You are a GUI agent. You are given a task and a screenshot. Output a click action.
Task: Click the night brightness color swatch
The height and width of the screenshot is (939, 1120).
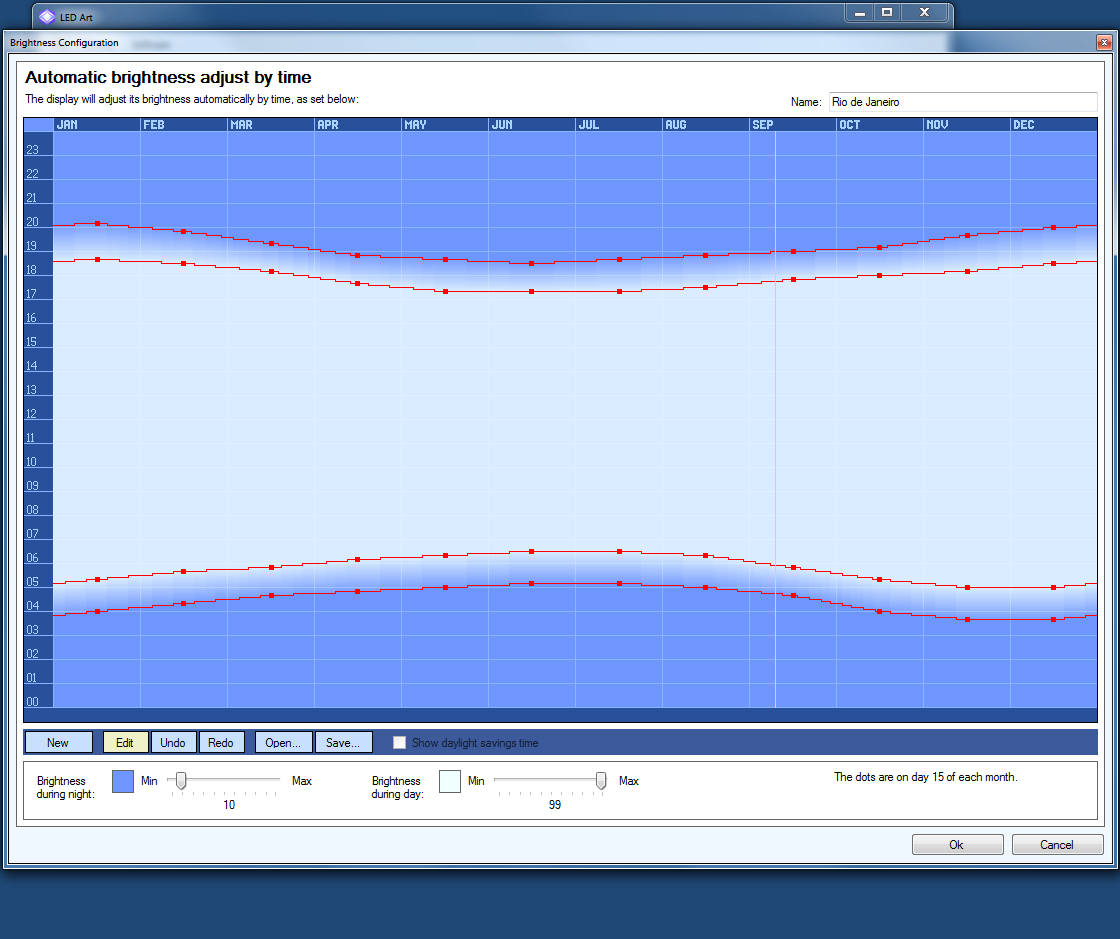click(123, 781)
